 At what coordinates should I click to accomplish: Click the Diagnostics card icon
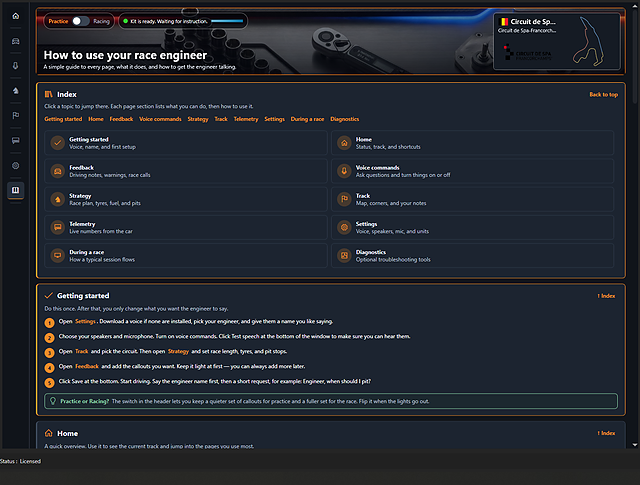click(344, 256)
